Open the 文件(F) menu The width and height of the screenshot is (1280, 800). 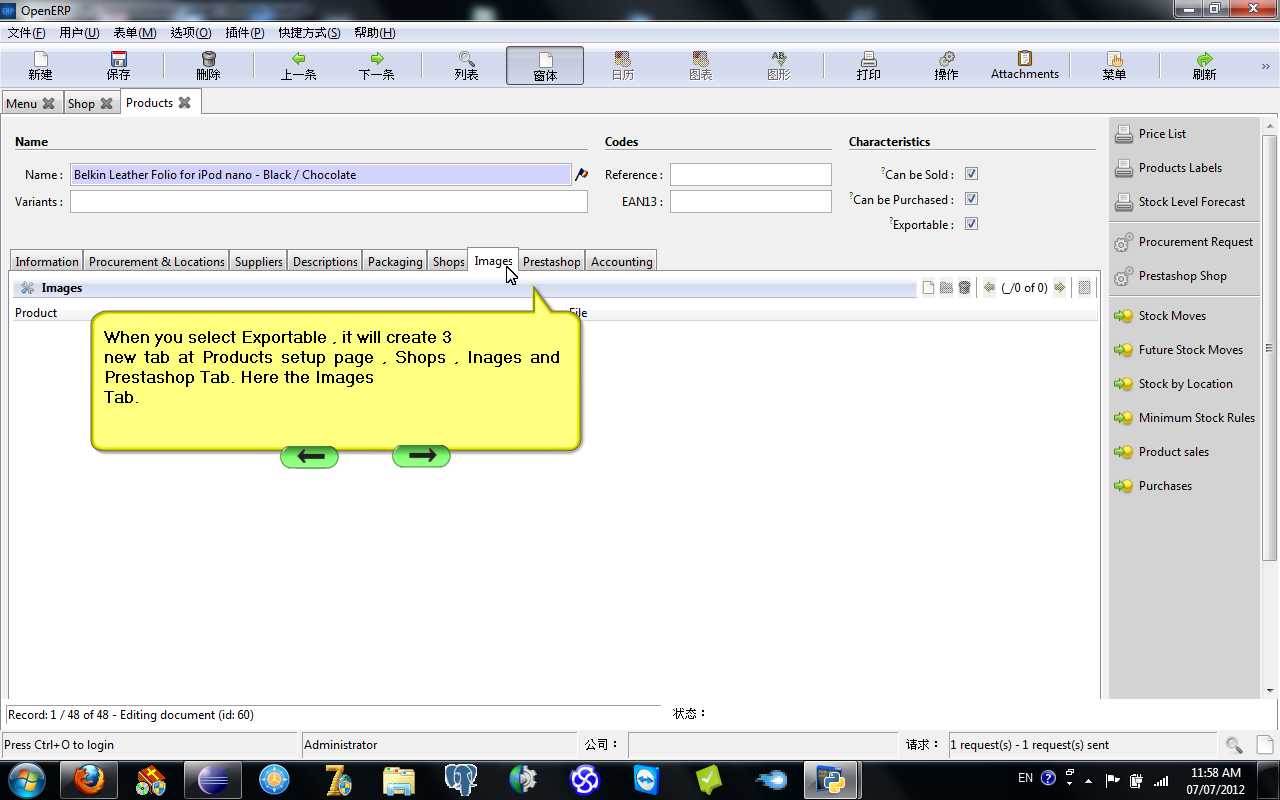pos(27,33)
